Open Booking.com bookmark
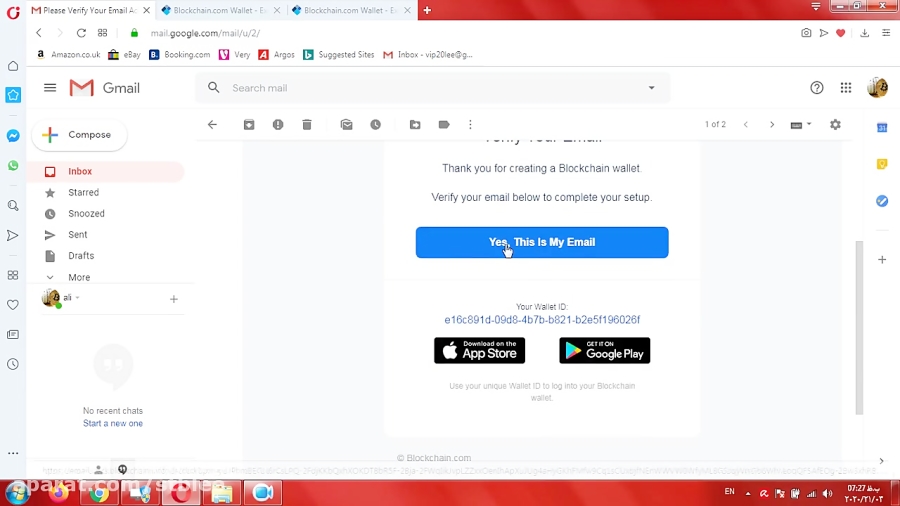The width and height of the screenshot is (900, 506). (x=180, y=55)
